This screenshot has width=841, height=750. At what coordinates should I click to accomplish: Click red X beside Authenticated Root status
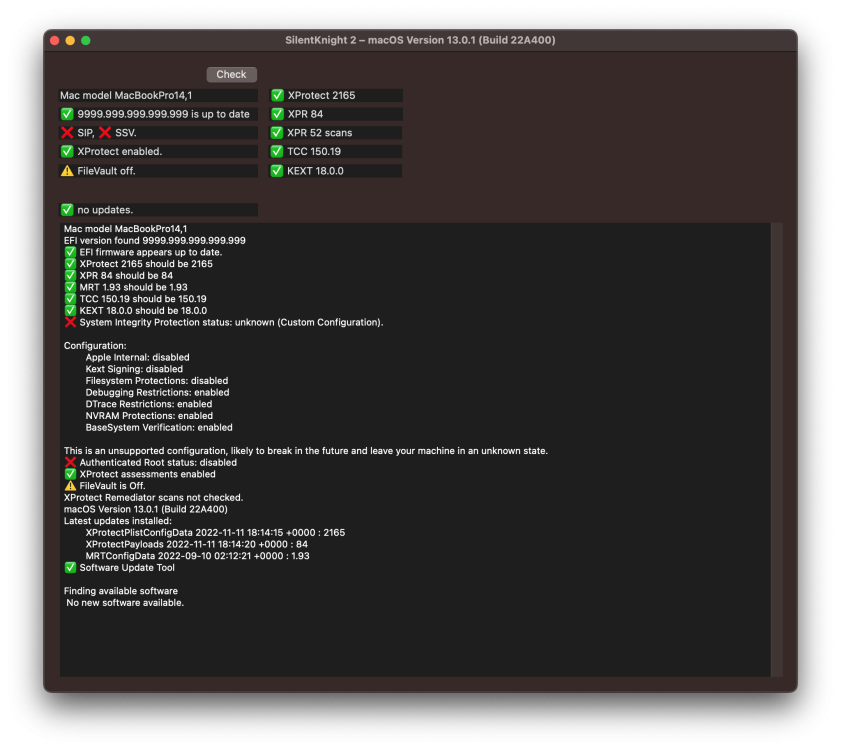tap(70, 462)
